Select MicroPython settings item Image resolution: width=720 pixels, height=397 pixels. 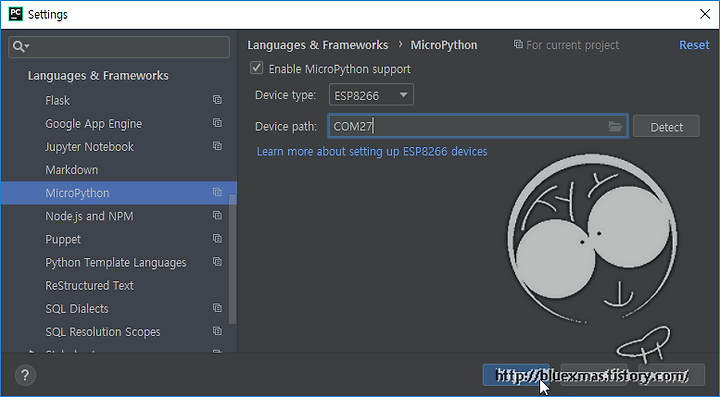(119, 193)
